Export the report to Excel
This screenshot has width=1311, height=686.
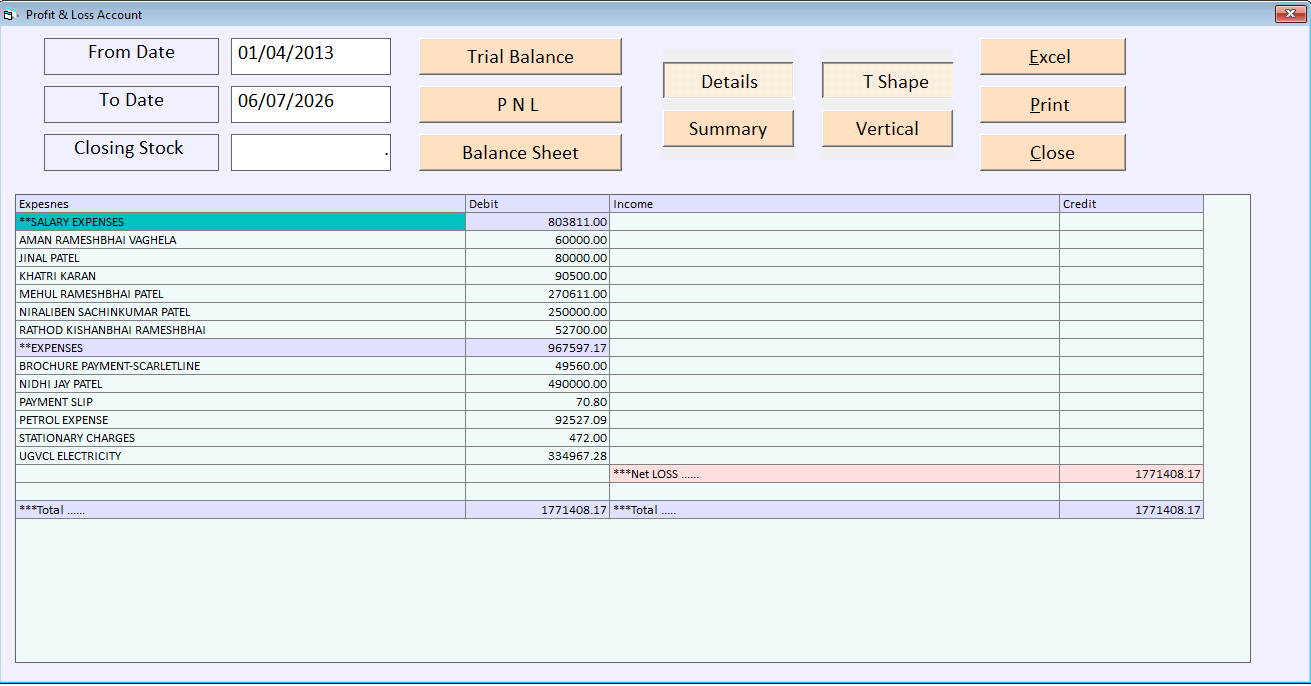[1052, 57]
